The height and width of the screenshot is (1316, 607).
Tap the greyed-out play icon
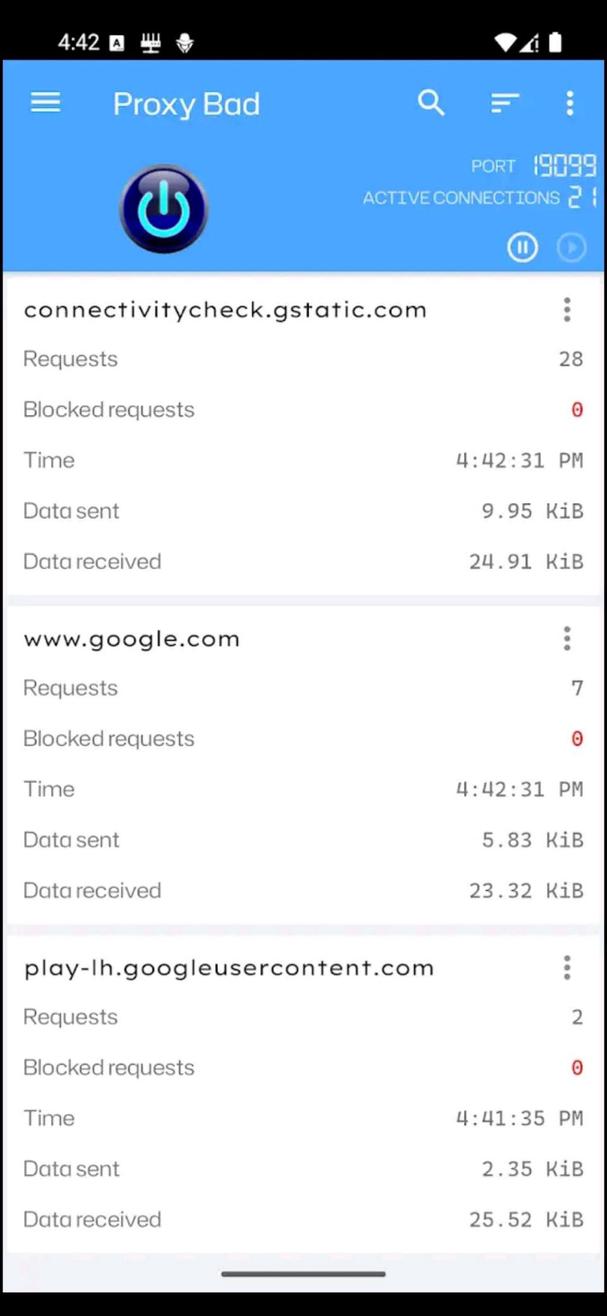pyautogui.click(x=571, y=247)
